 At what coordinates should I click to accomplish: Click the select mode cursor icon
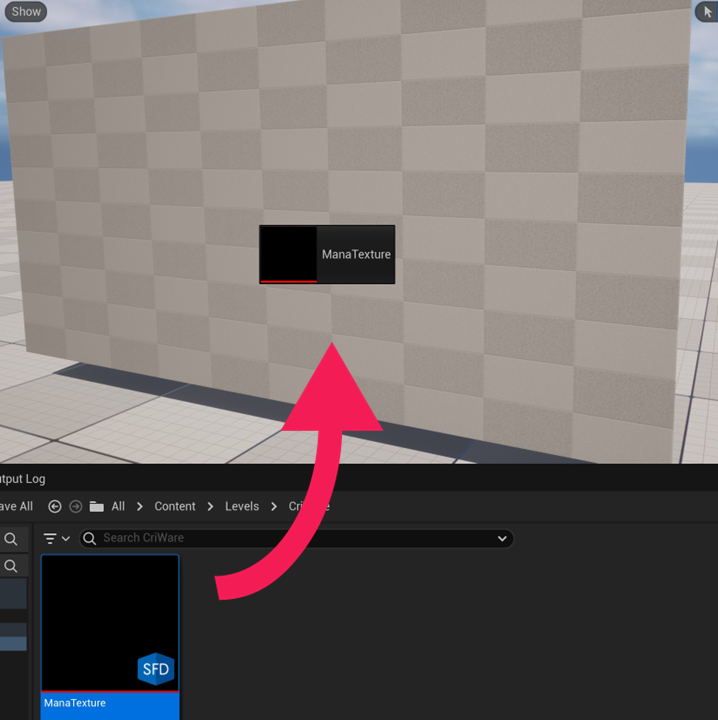click(x=705, y=12)
